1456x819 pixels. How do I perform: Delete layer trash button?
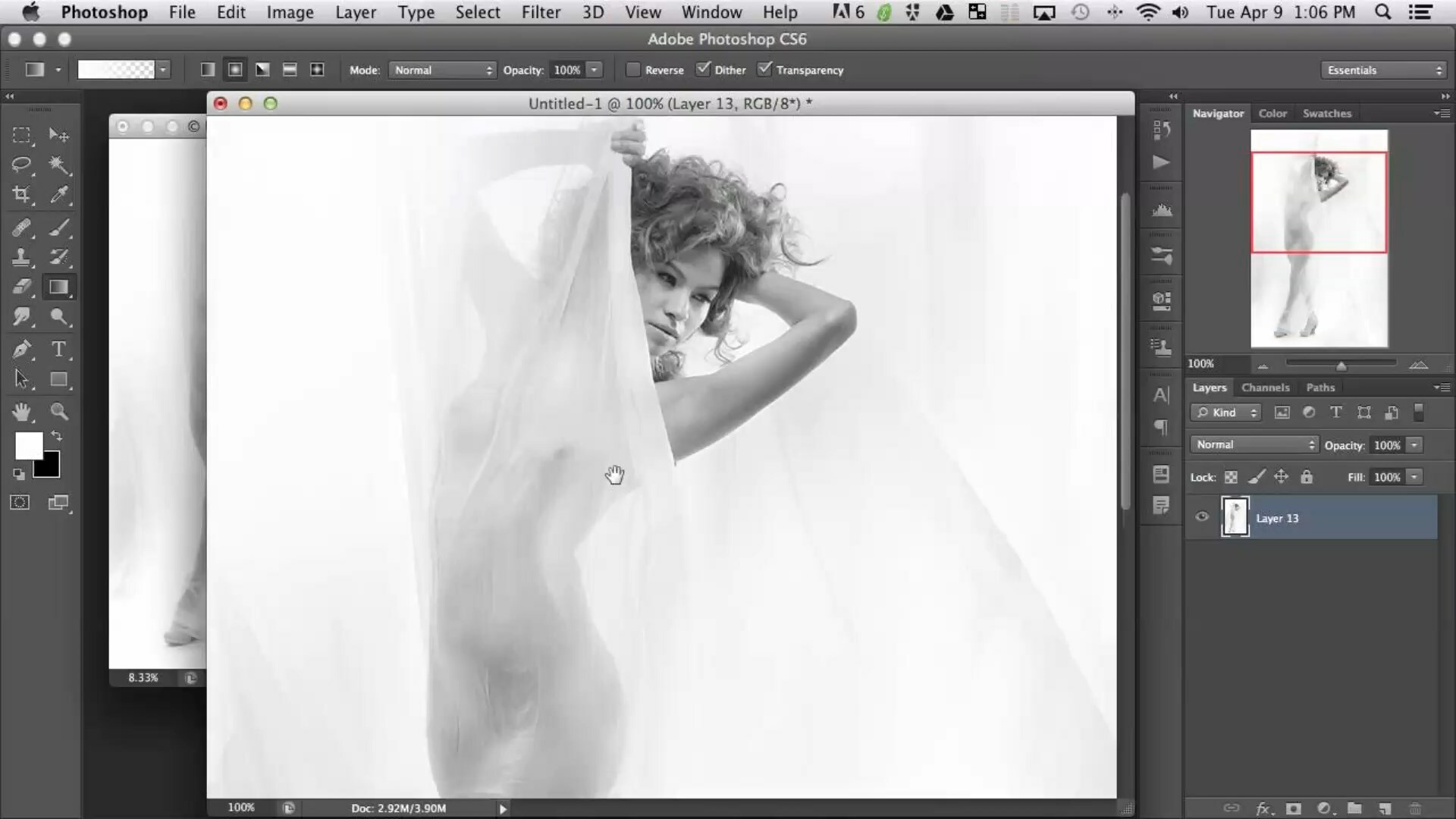point(1415,809)
